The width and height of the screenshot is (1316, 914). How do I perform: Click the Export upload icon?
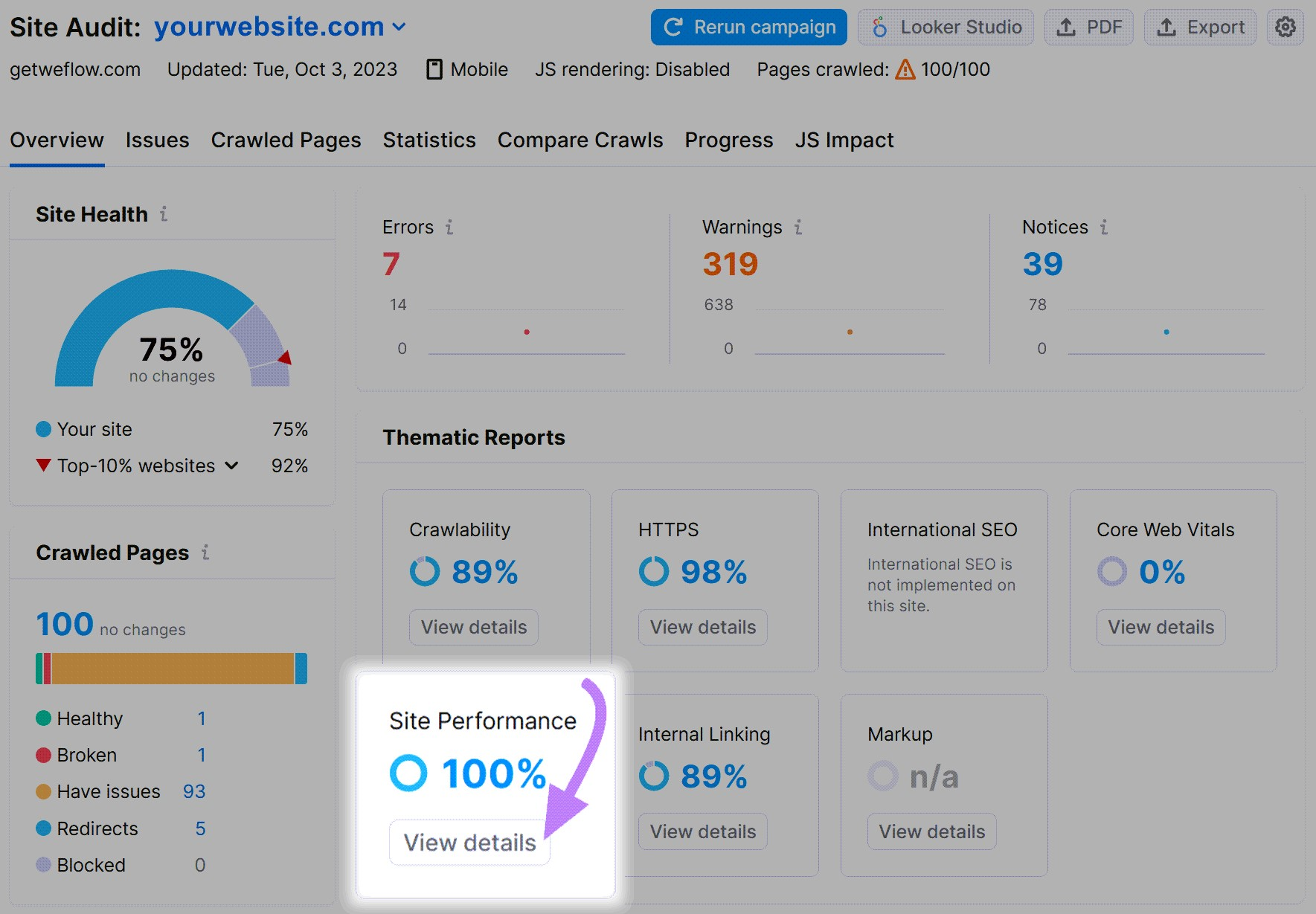tap(1166, 27)
